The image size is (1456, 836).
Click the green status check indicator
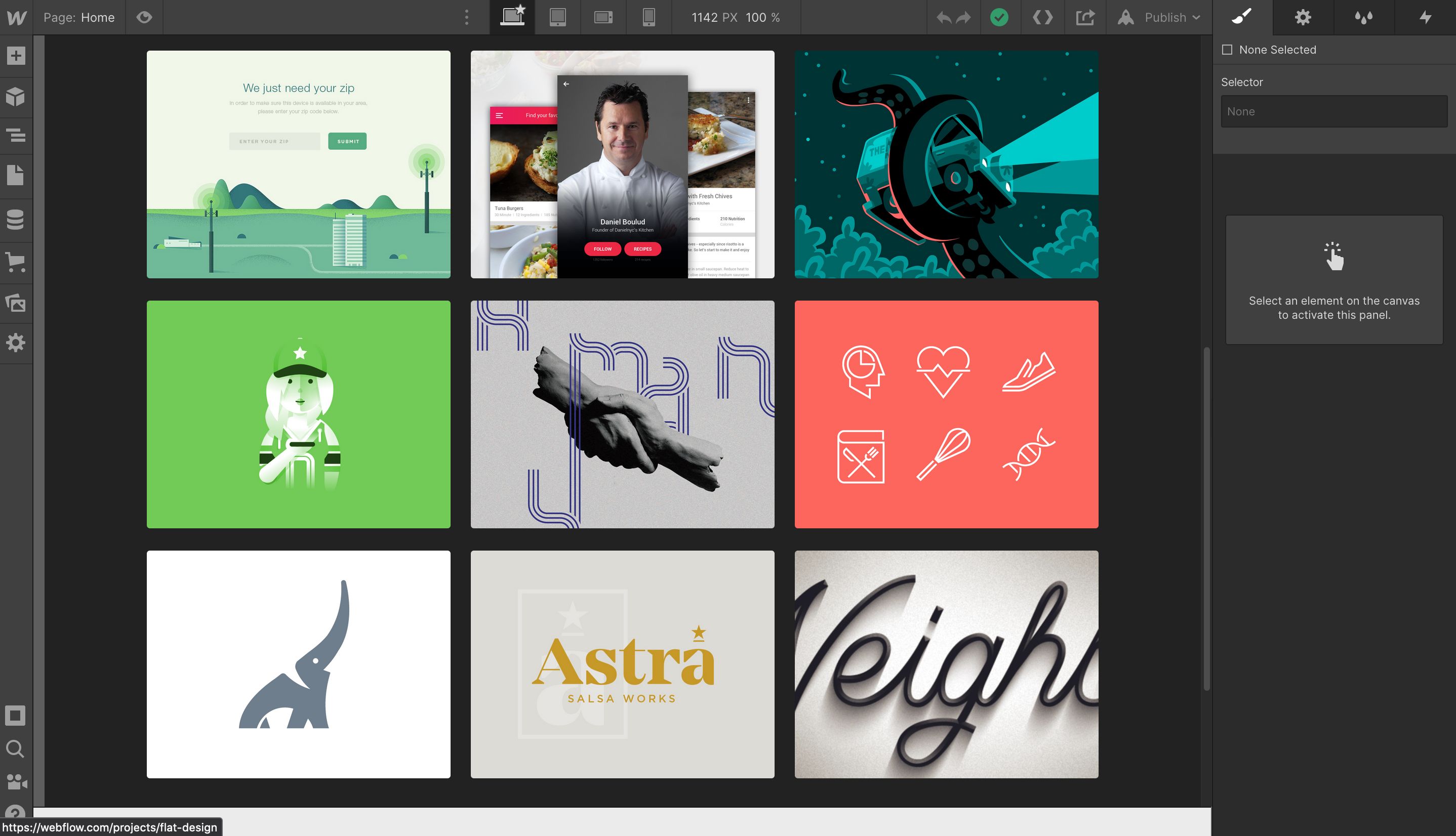999,17
